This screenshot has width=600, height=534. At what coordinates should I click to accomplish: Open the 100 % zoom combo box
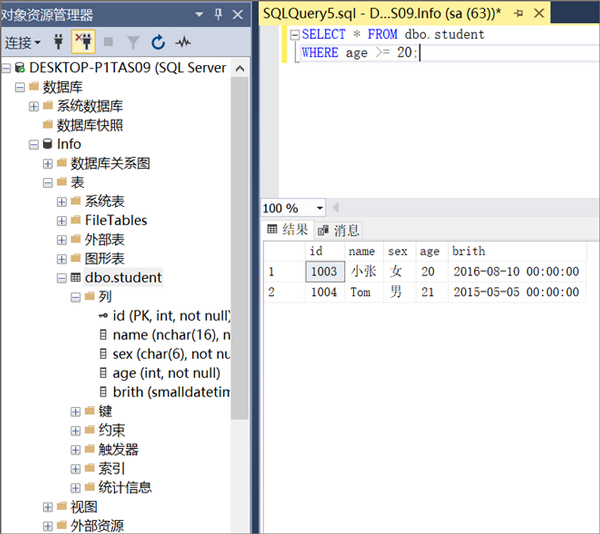293,208
